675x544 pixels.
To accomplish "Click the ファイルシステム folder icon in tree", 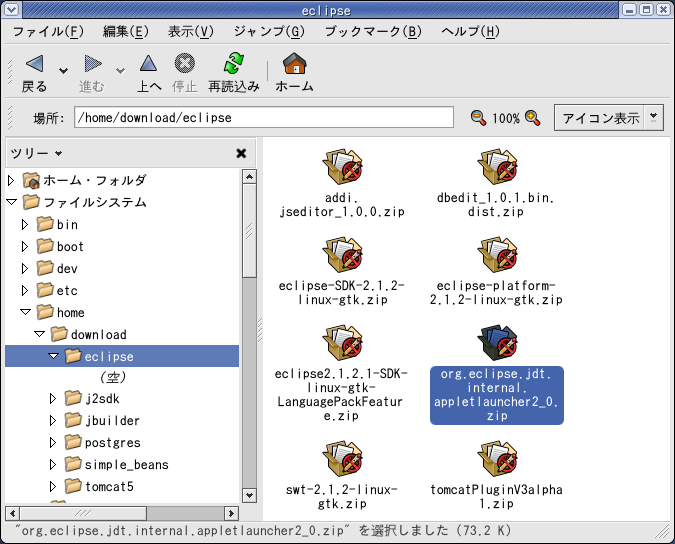I will pyautogui.click(x=31, y=202).
